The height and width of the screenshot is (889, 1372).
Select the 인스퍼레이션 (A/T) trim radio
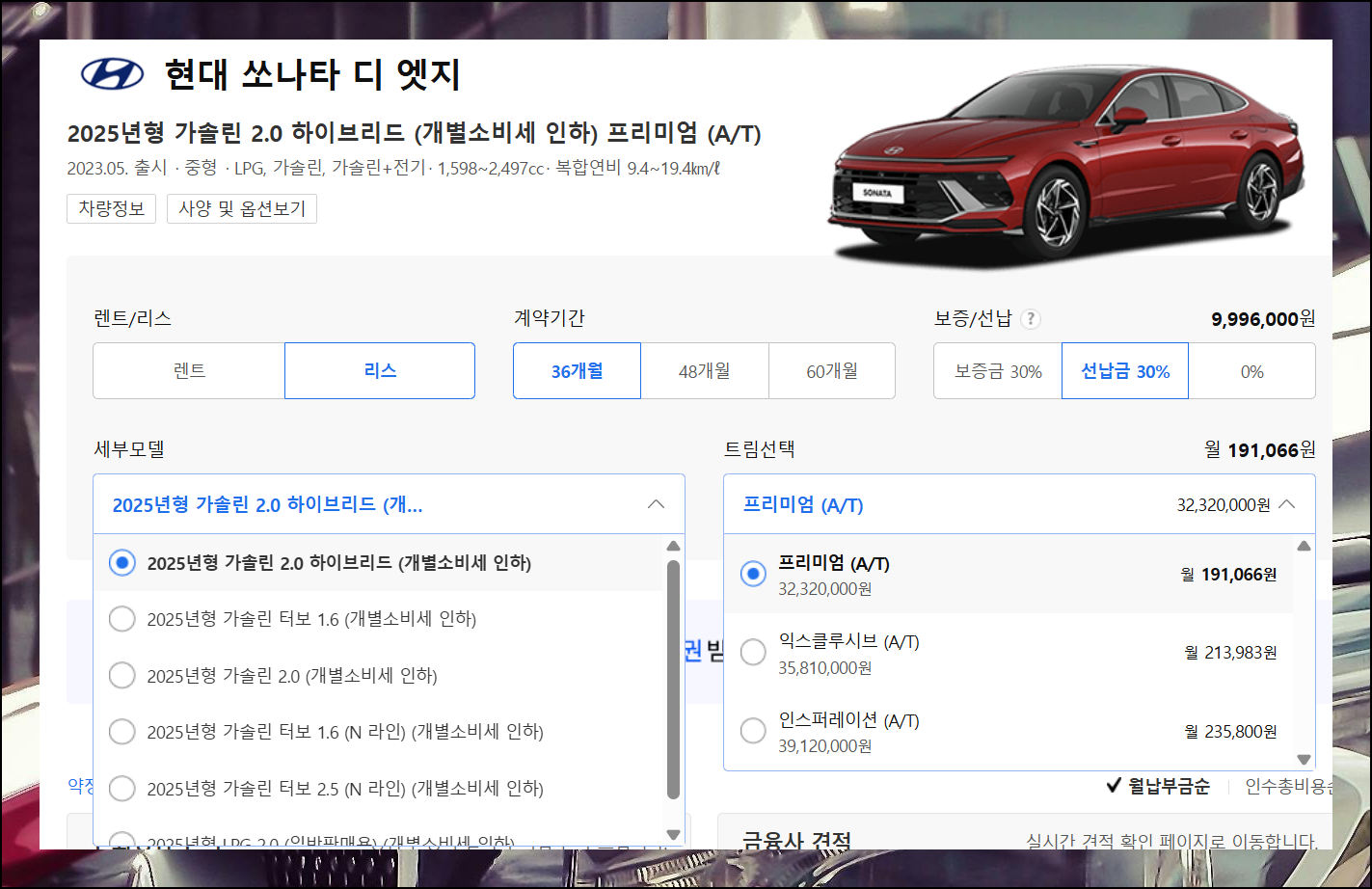[753, 731]
